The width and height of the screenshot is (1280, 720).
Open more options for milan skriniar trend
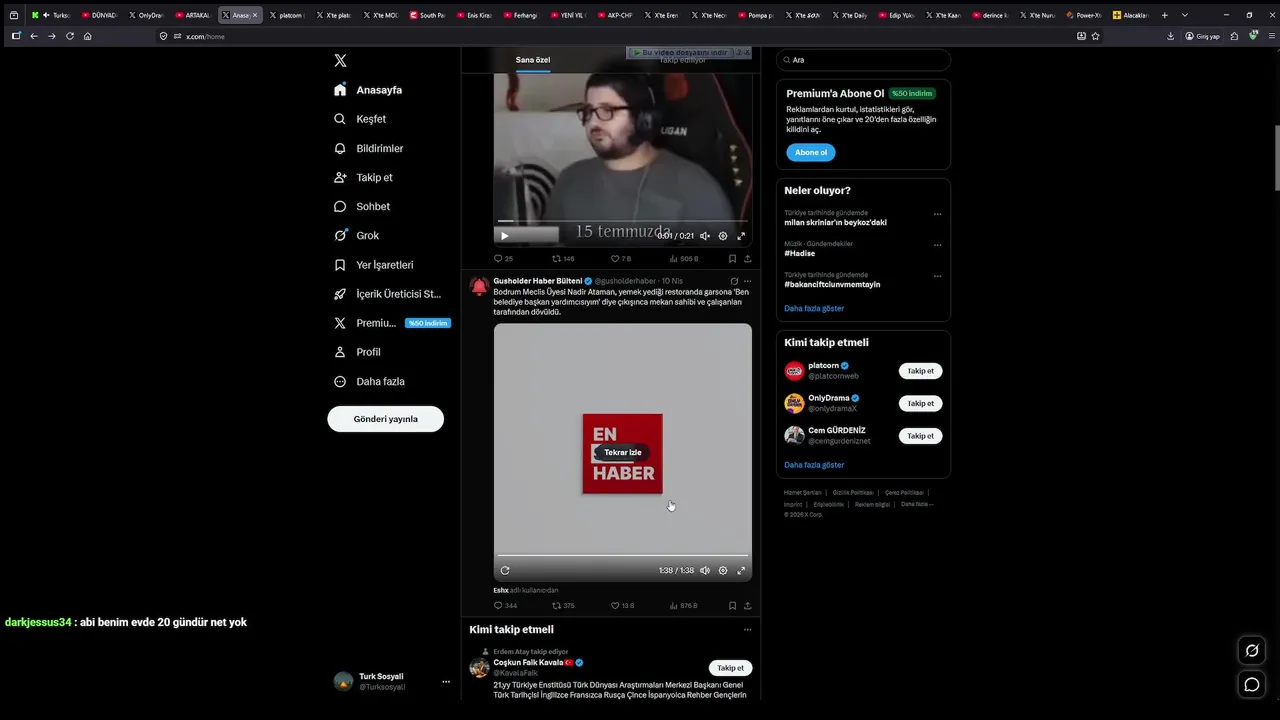[x=937, y=214]
